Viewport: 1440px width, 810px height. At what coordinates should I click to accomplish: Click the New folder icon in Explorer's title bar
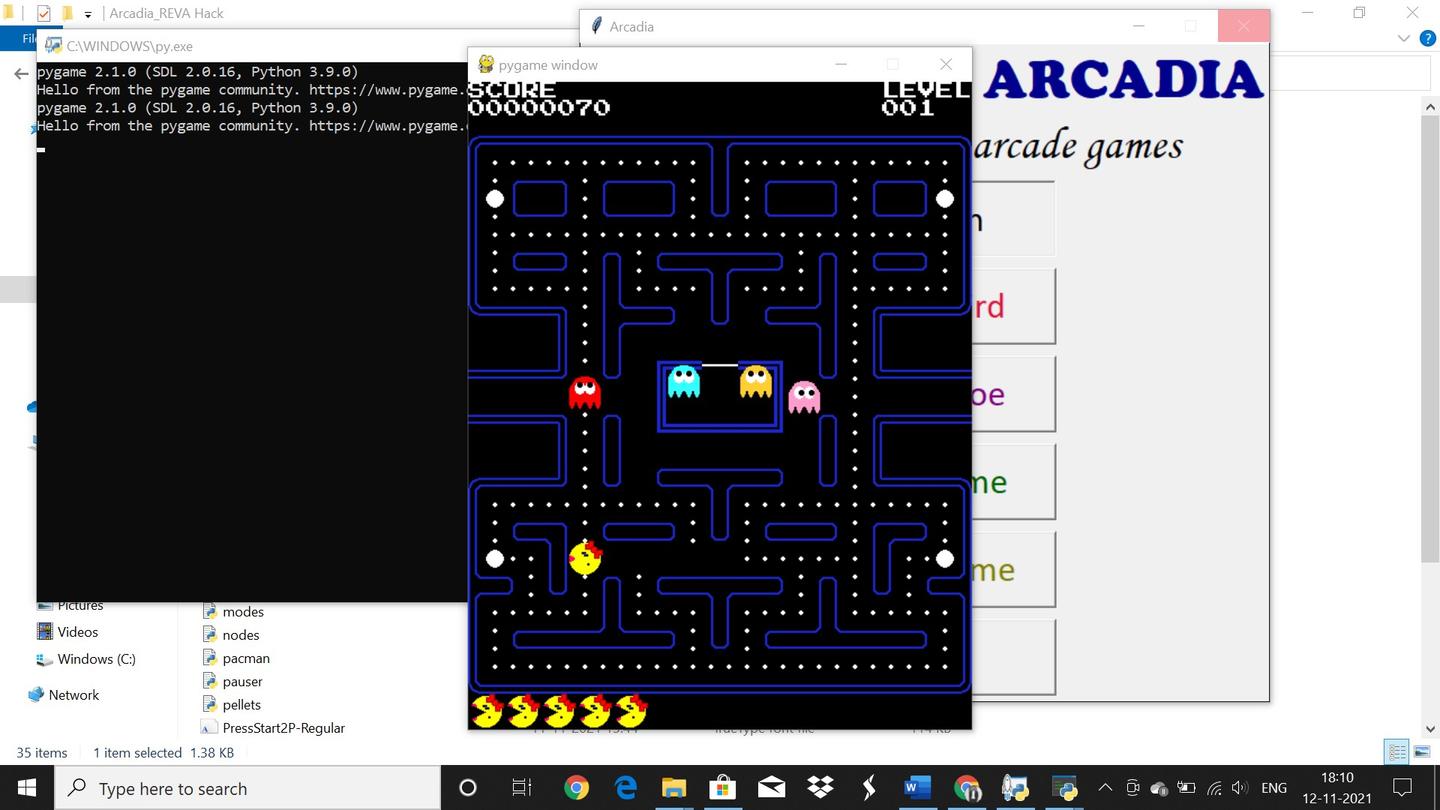click(x=67, y=13)
